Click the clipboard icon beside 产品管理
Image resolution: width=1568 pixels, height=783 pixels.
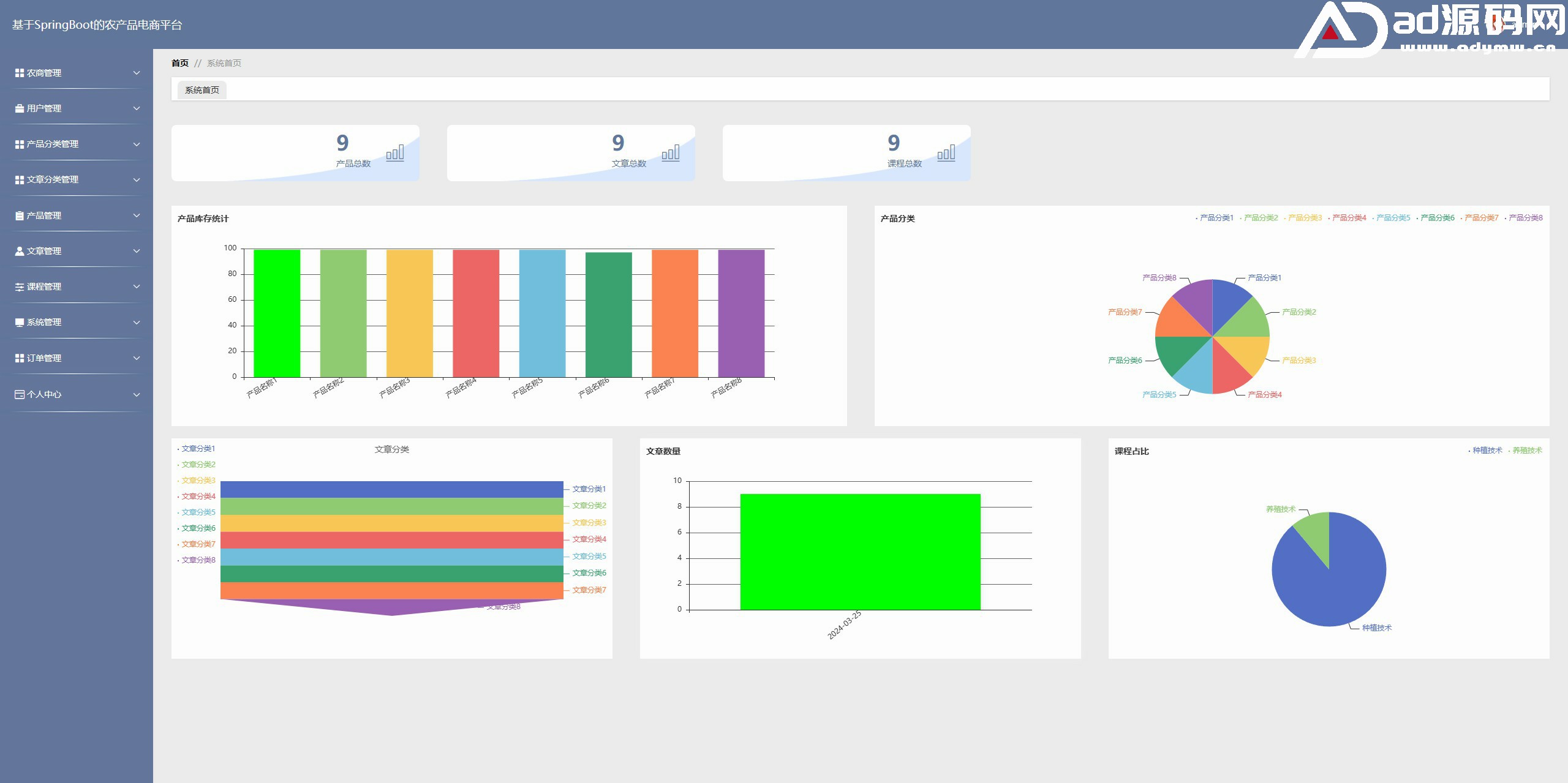pos(20,215)
